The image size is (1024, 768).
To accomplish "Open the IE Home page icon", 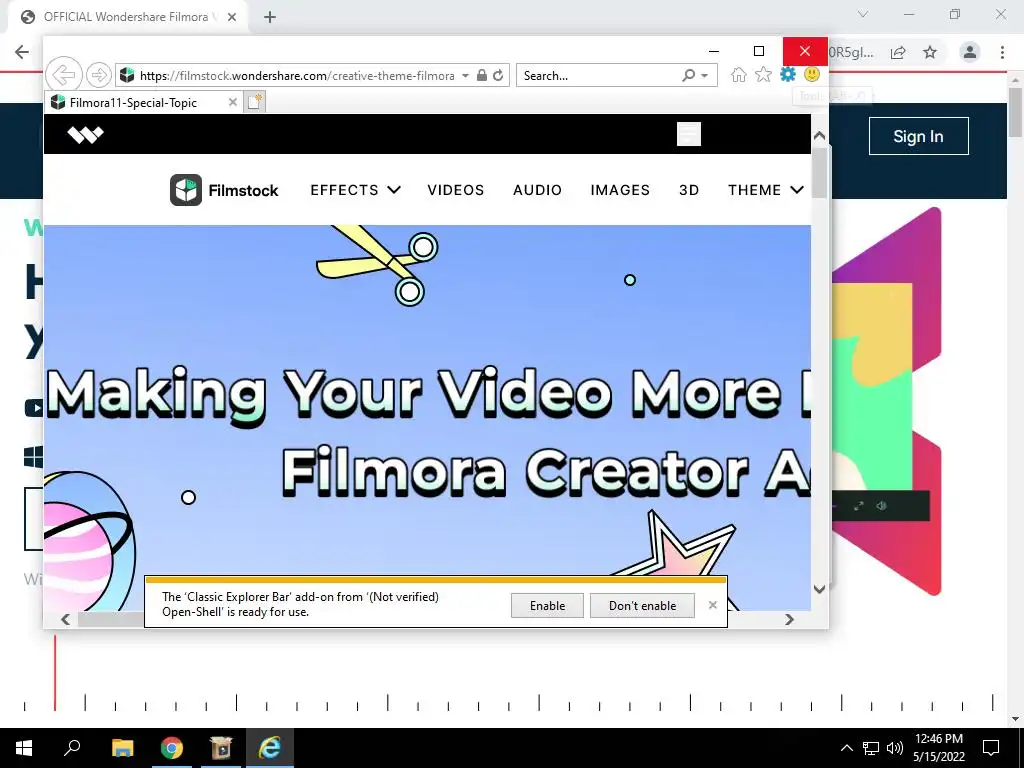I will [739, 74].
